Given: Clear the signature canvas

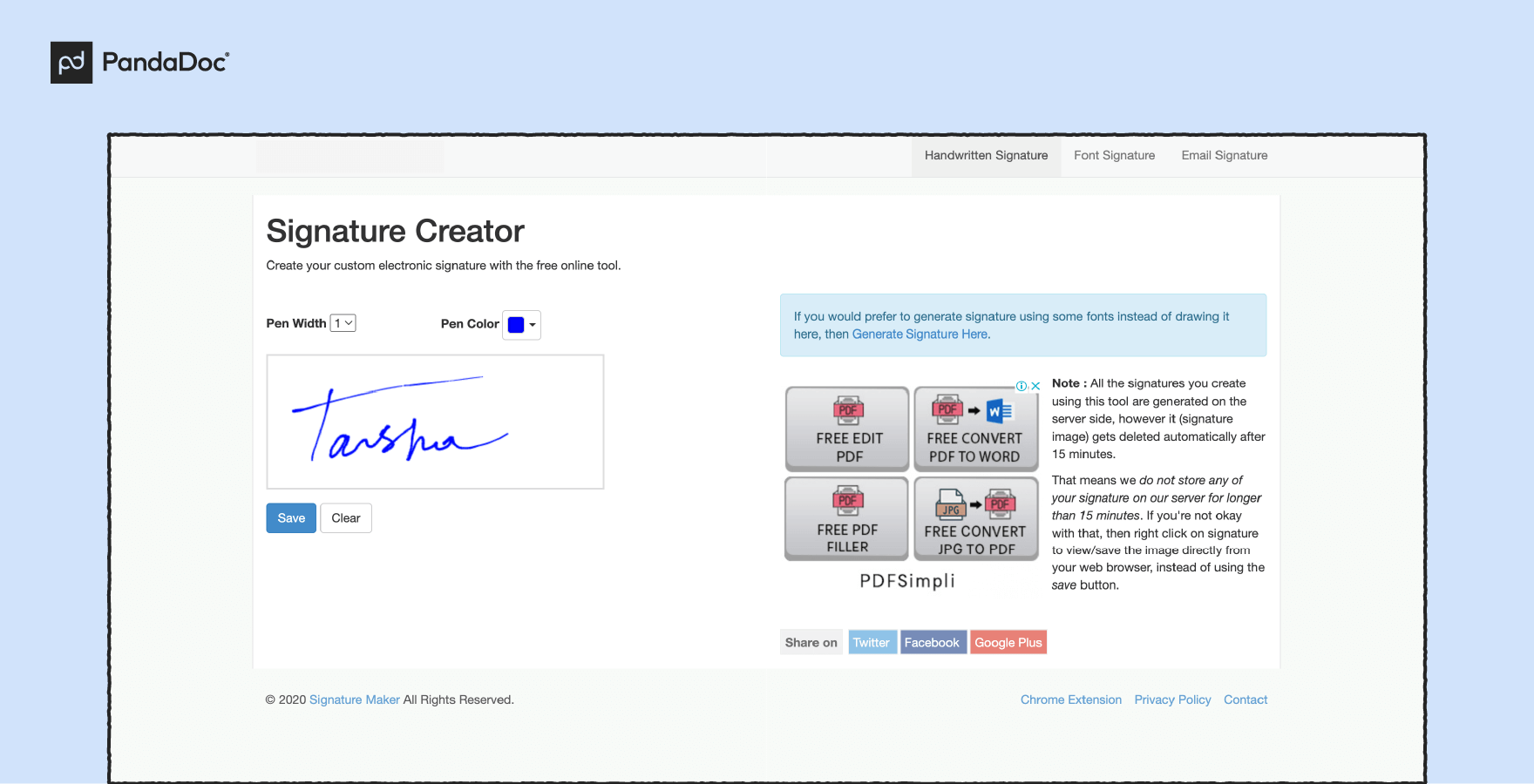Looking at the screenshot, I should coord(345,517).
